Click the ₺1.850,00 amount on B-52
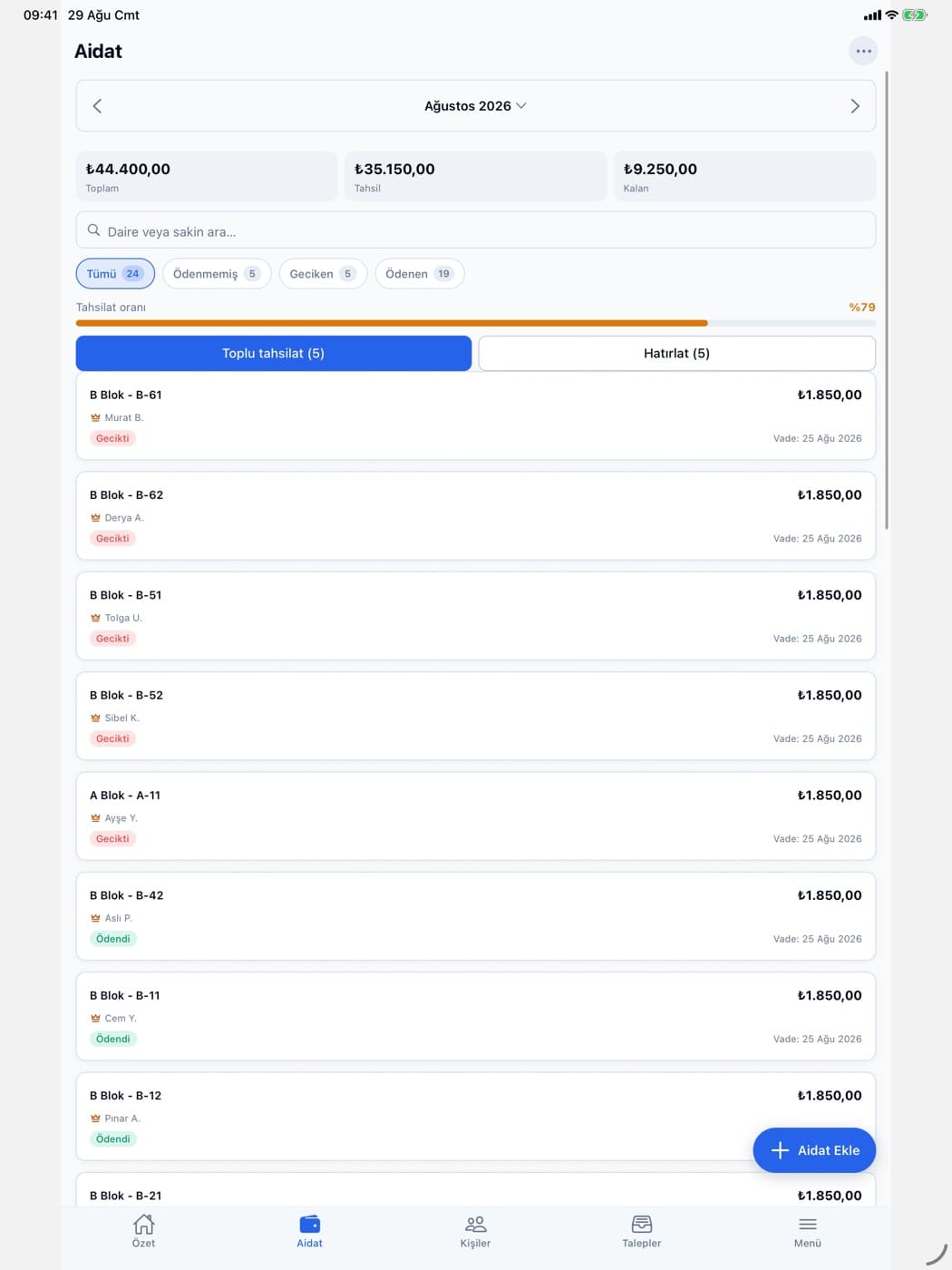 830,696
